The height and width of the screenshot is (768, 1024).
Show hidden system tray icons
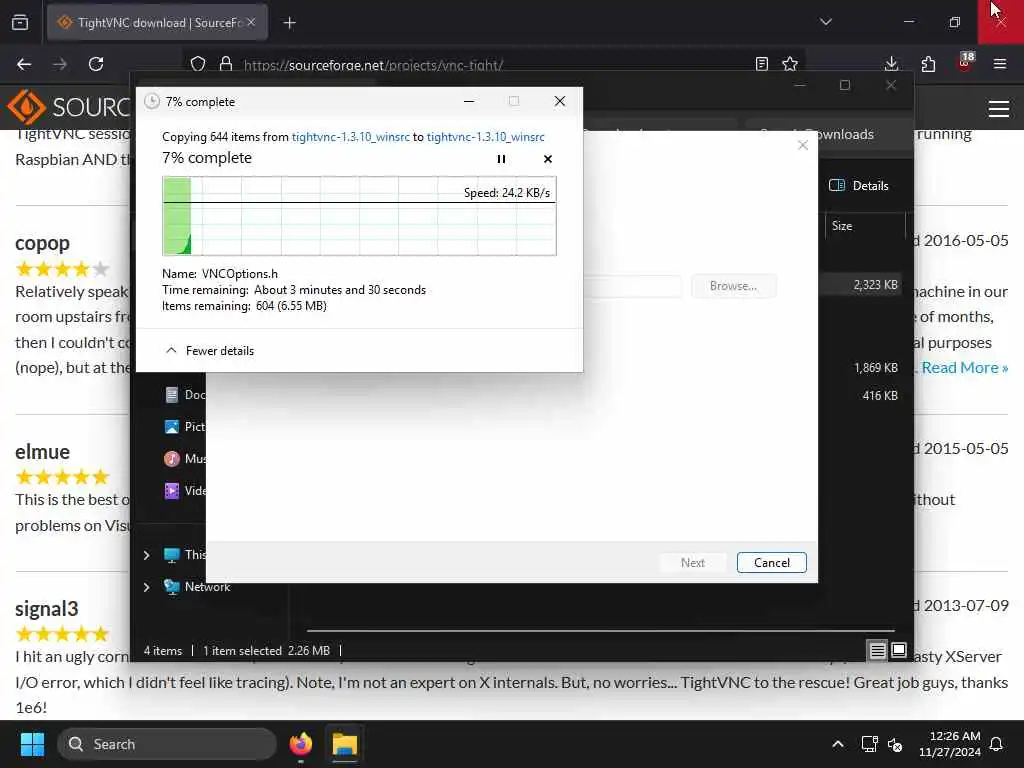[837, 744]
